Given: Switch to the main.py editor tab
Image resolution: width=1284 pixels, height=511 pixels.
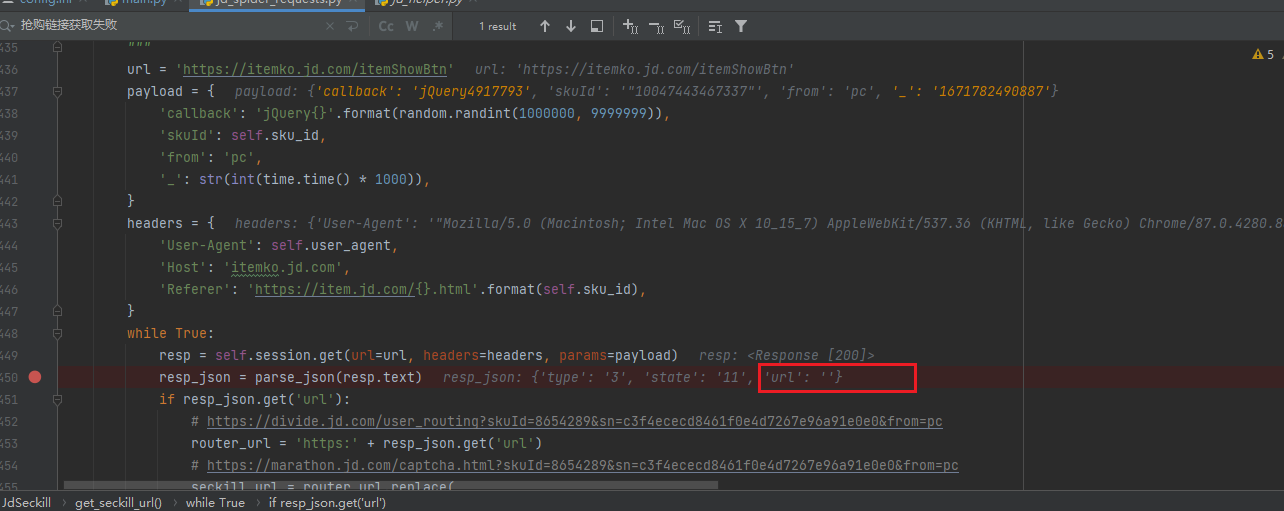Looking at the screenshot, I should click(142, 3).
